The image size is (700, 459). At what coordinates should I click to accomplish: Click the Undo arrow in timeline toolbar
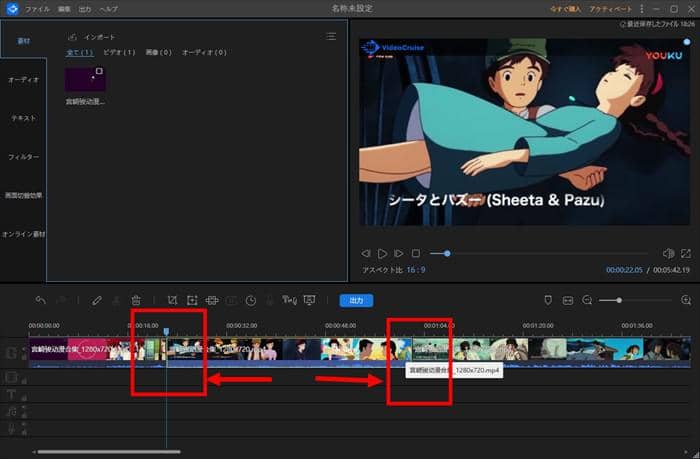41,300
